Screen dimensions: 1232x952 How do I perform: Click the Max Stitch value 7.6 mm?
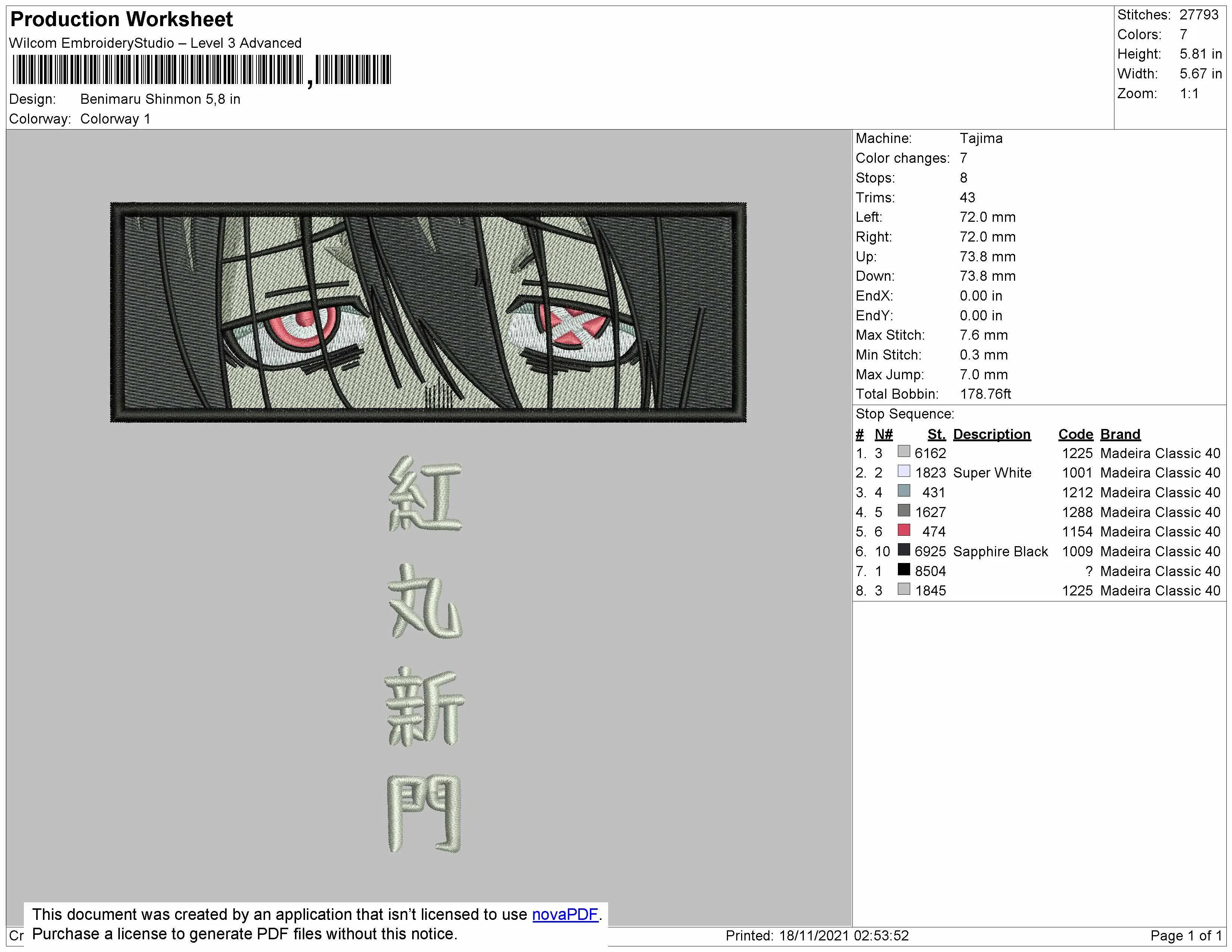(x=984, y=335)
